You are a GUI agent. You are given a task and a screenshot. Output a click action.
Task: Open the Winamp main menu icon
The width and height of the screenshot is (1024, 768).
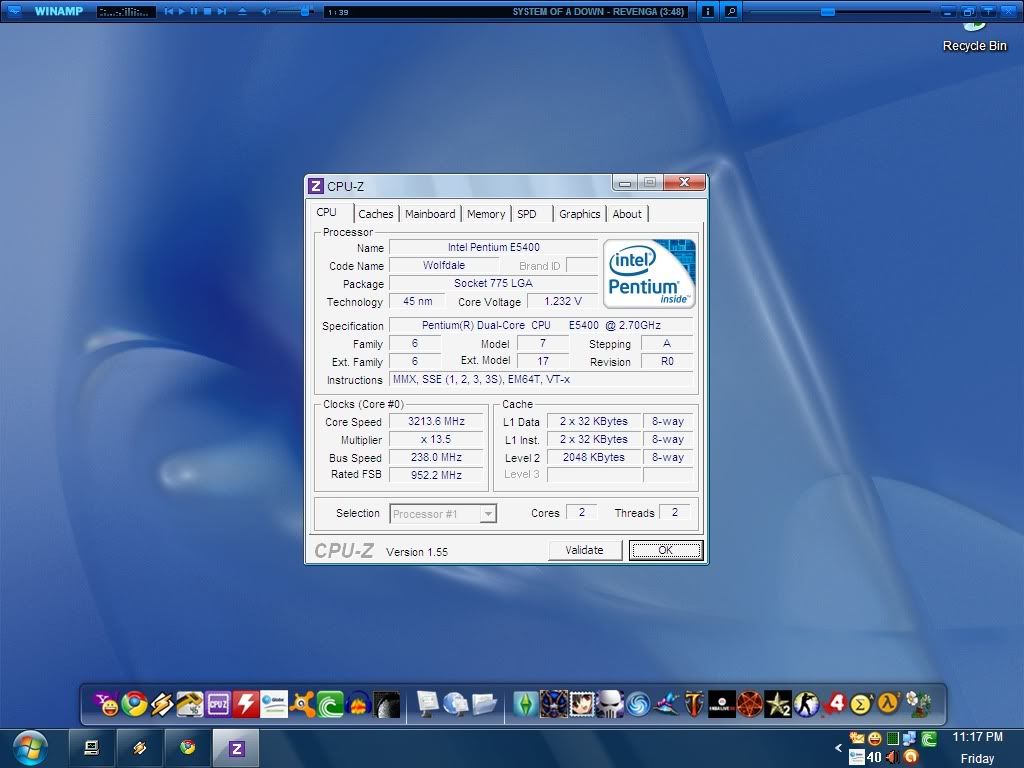coord(14,11)
